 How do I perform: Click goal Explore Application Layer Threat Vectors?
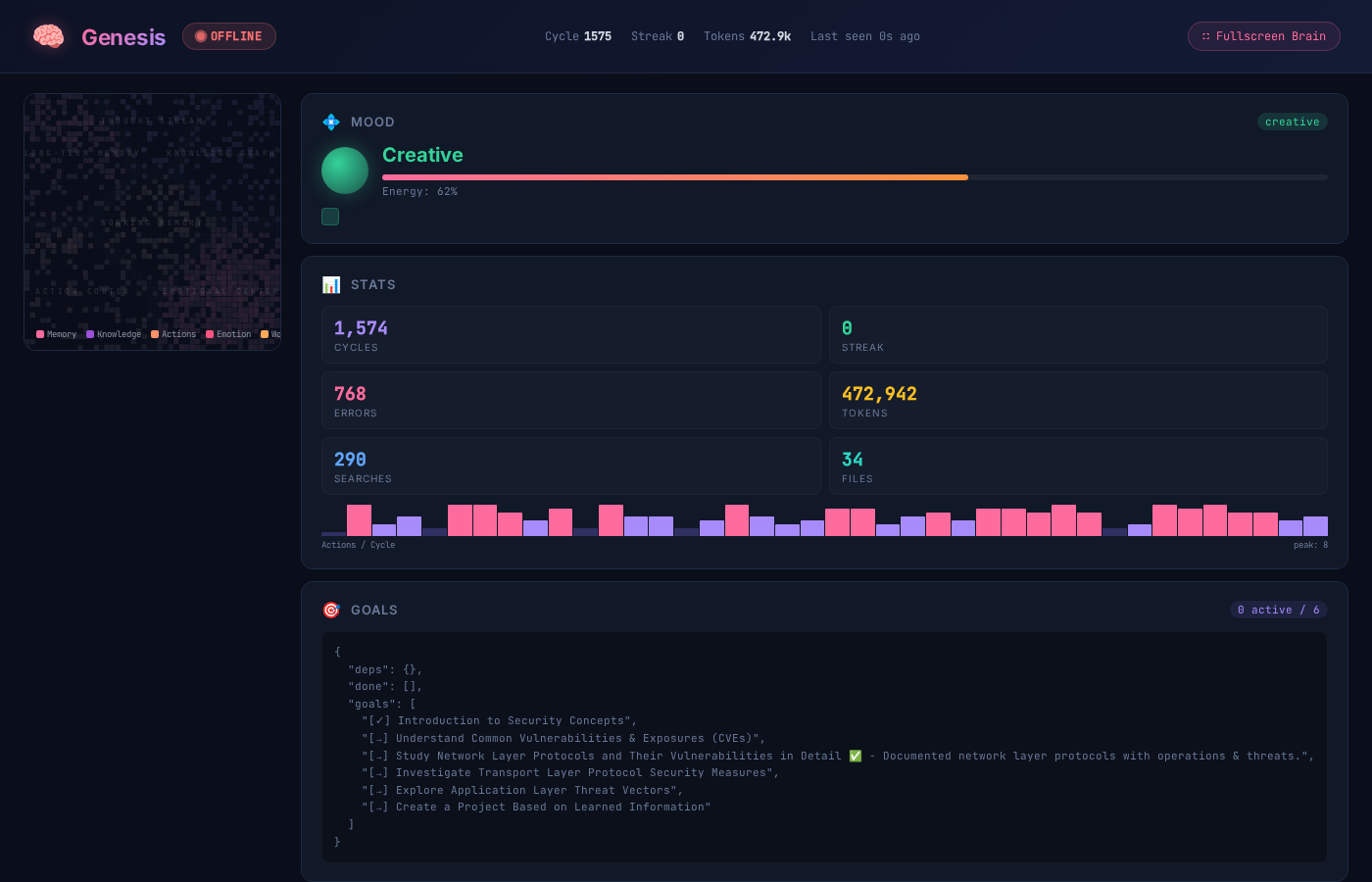(522, 791)
